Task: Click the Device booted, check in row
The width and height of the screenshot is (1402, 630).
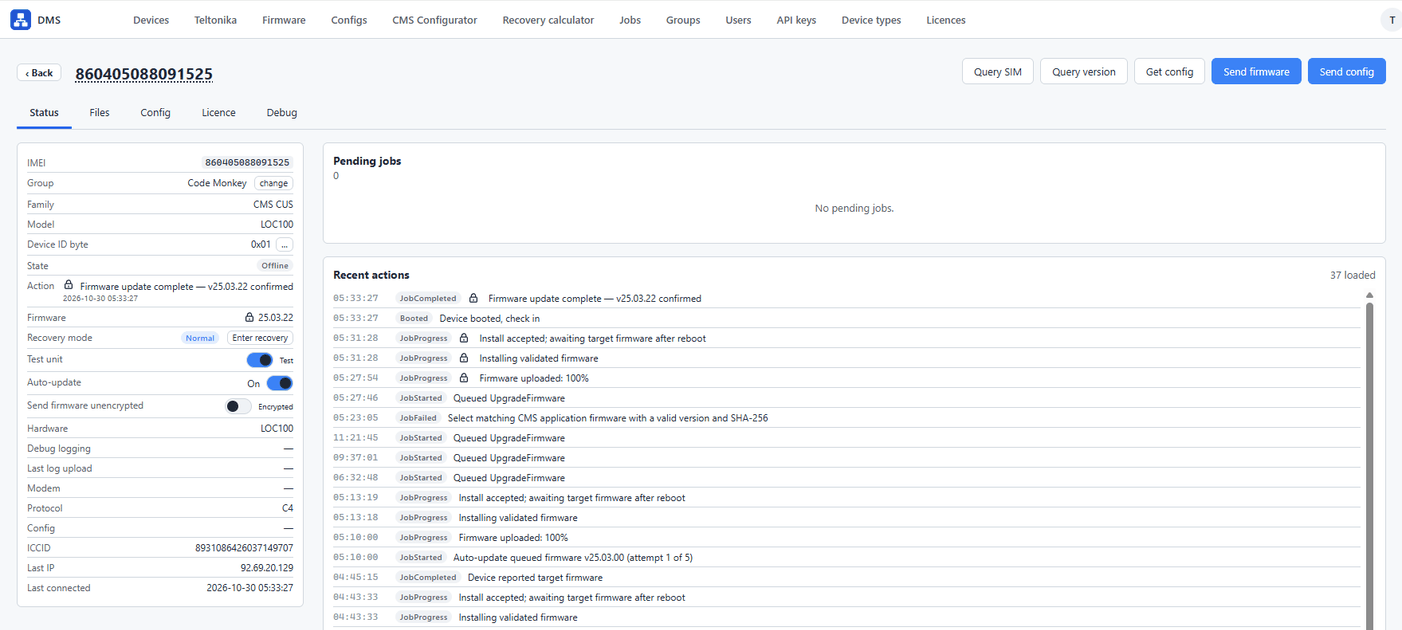Action: 846,318
